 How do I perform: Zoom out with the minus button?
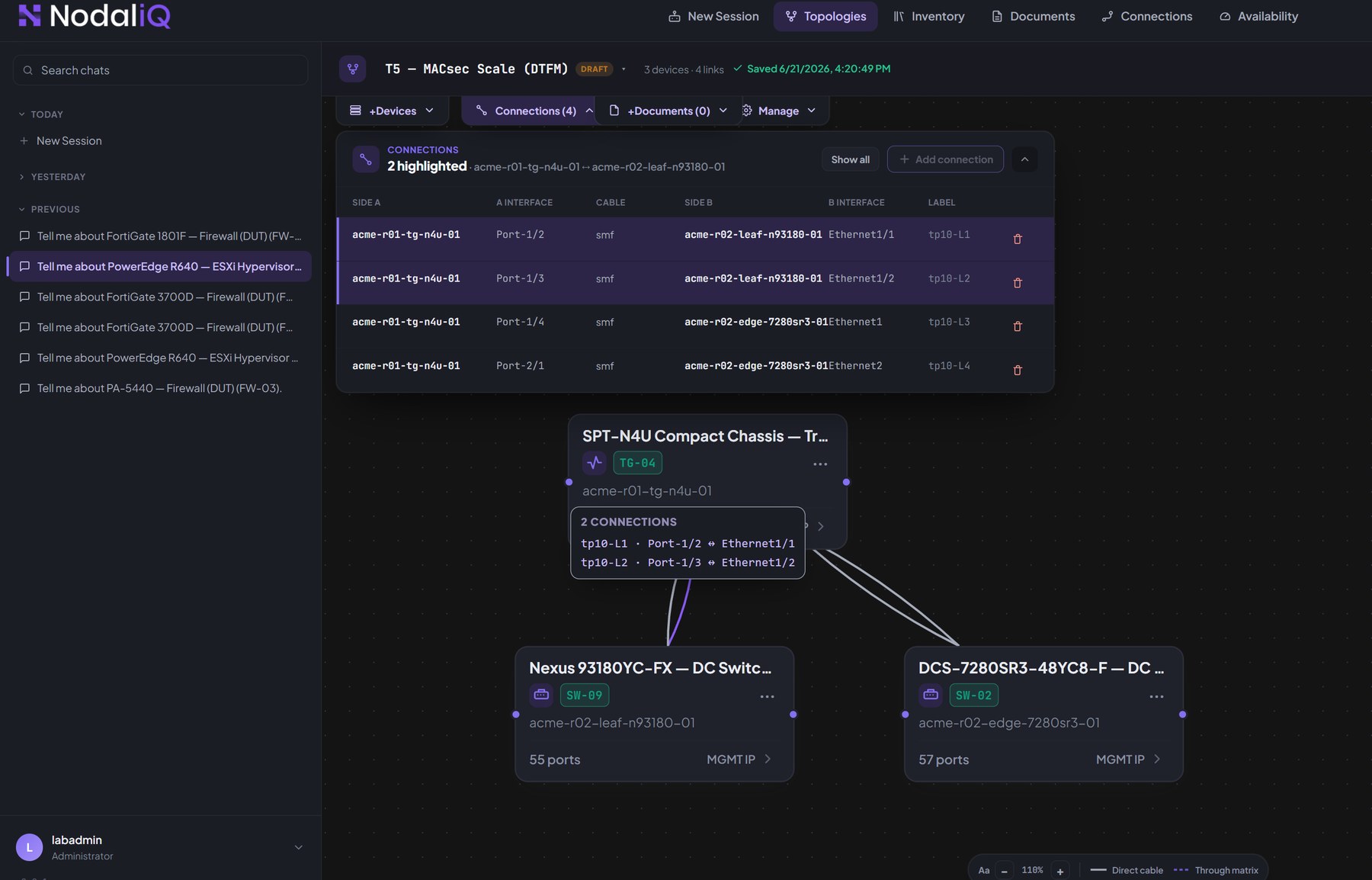1004,871
